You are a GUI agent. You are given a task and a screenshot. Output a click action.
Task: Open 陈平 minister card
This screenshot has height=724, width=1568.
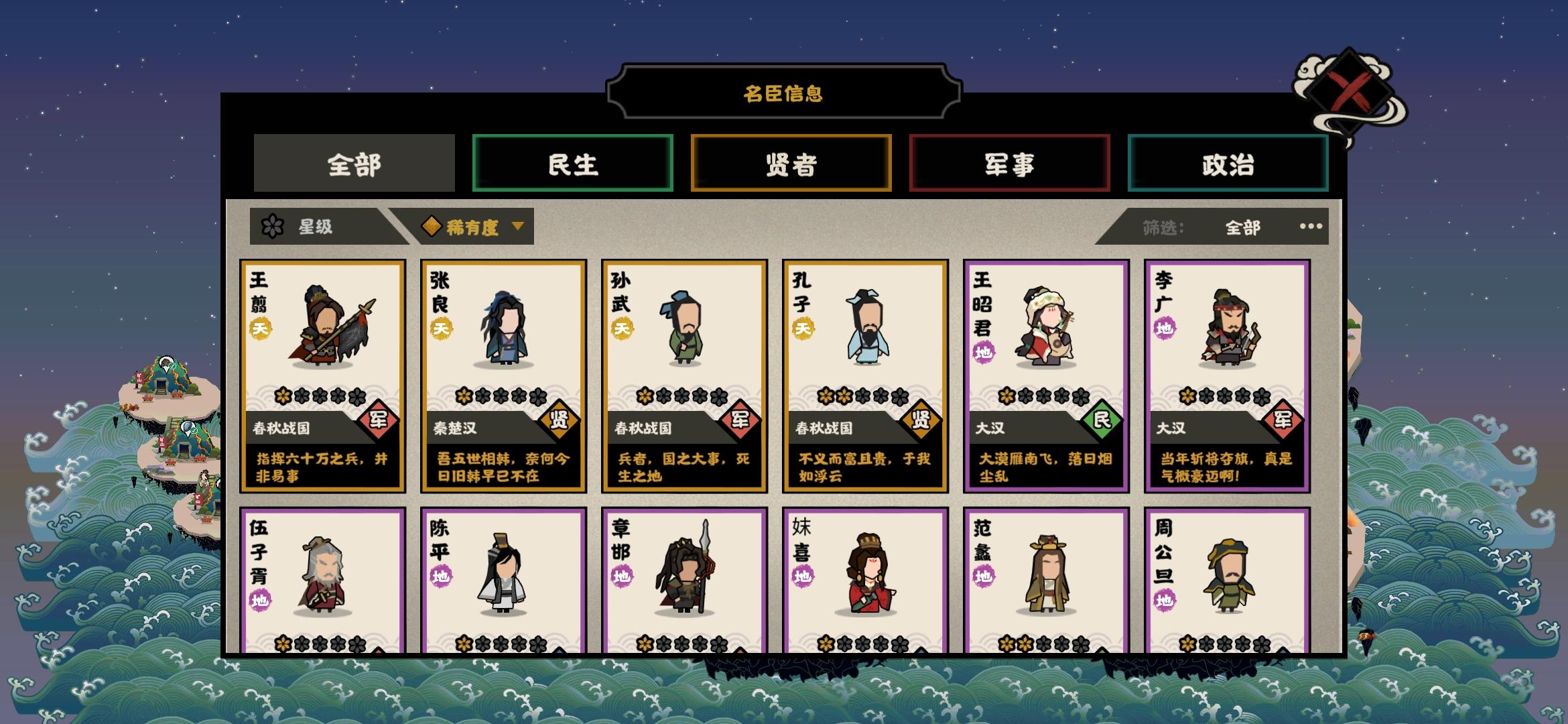pyautogui.click(x=503, y=581)
